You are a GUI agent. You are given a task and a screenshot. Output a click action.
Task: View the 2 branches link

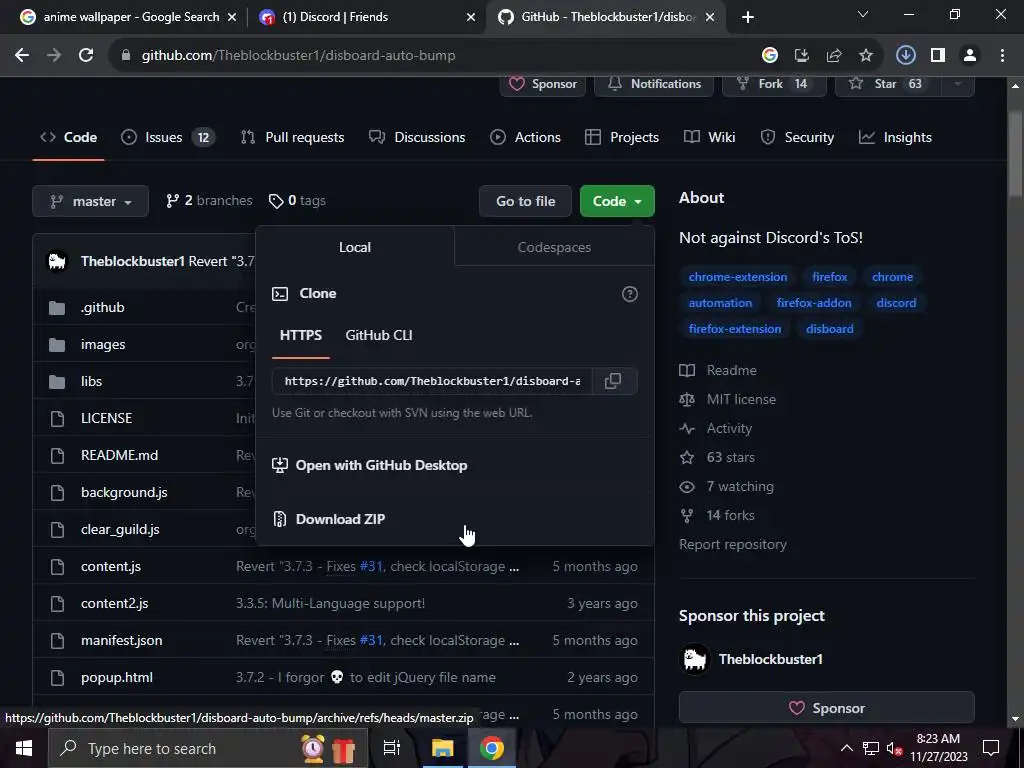[x=209, y=200]
